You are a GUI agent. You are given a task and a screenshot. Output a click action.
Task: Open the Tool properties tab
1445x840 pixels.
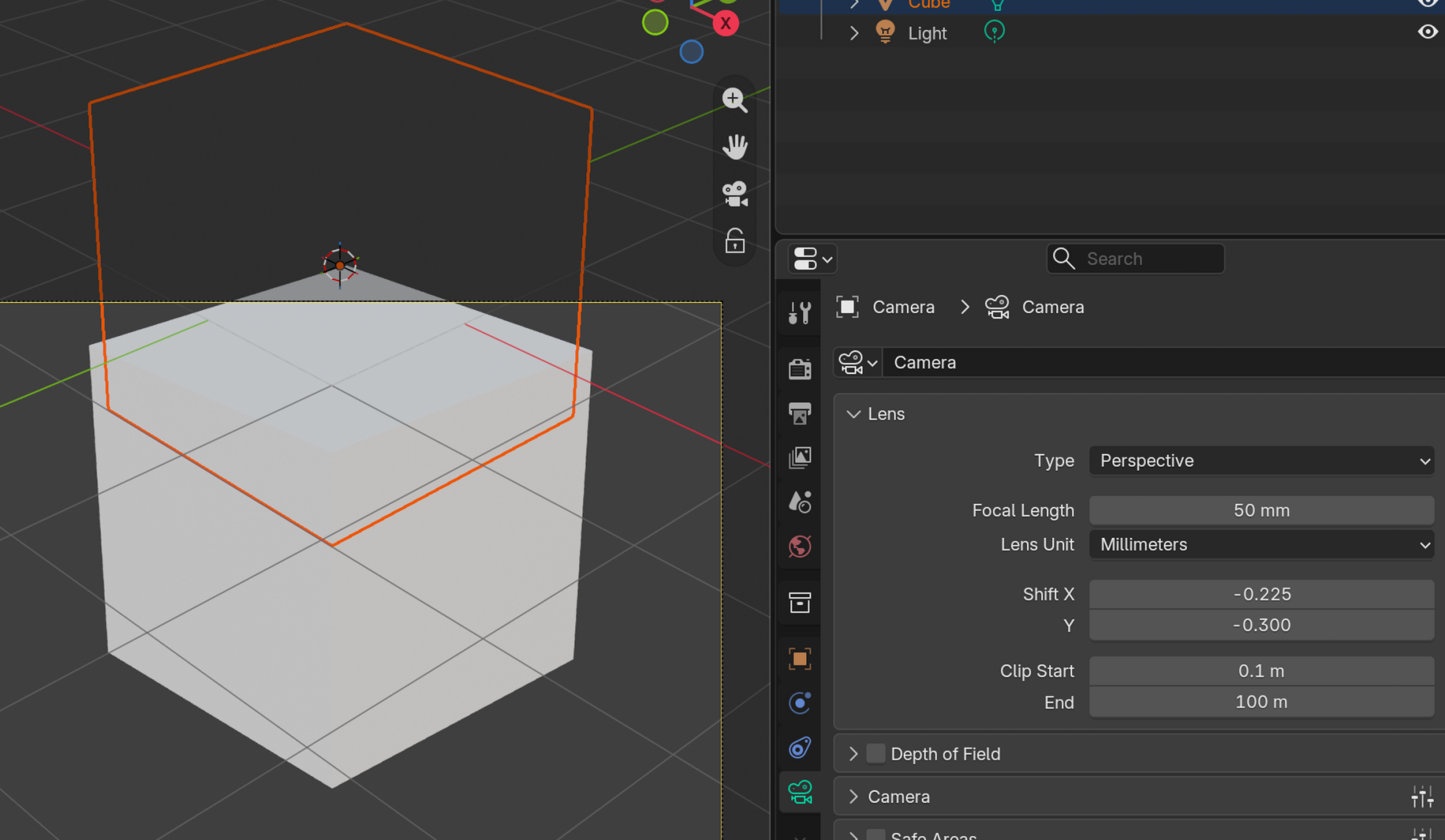[x=800, y=313]
